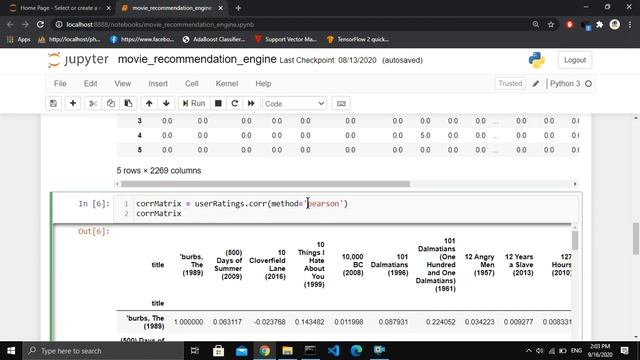Insert a cell below with the plus icon
This screenshot has height=360, width=640.
pos(73,104)
